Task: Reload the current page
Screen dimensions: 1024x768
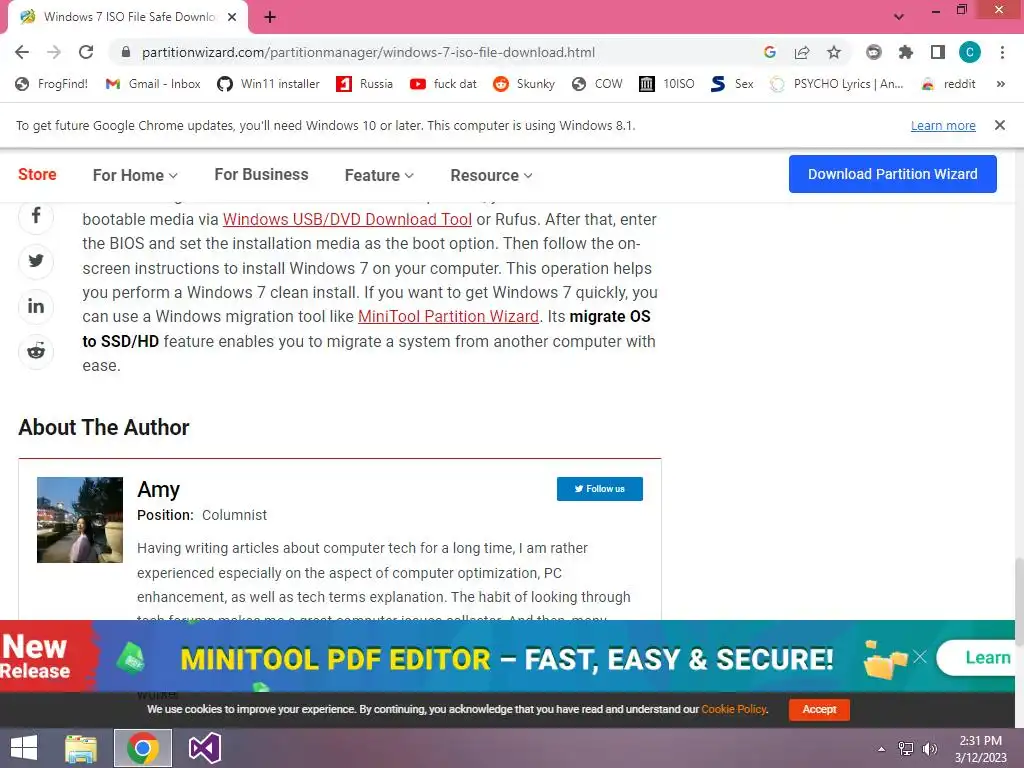Action: click(x=86, y=52)
